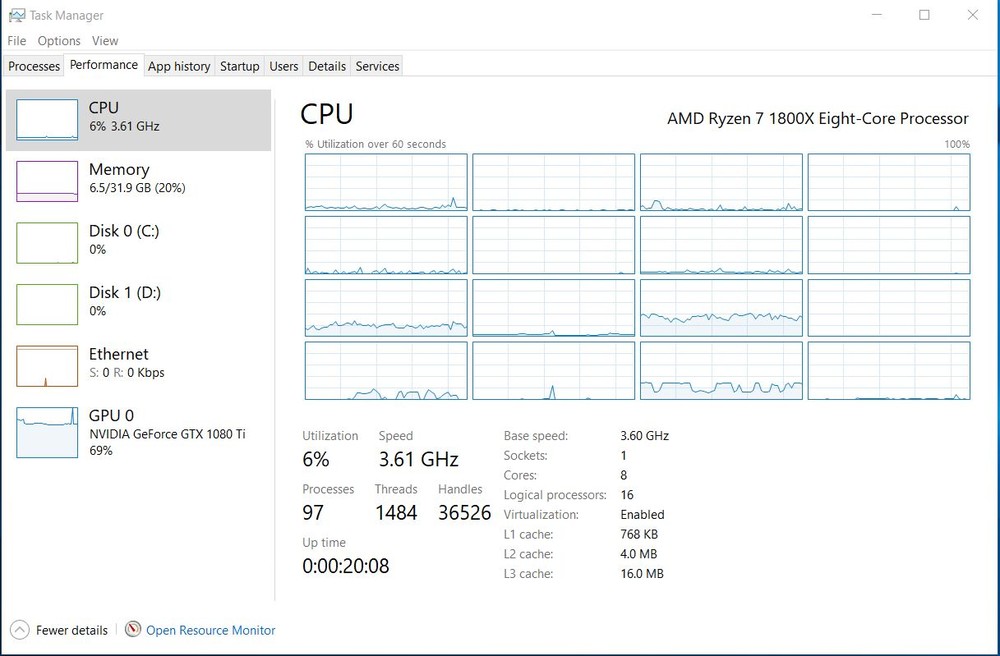Open the File menu
Viewport: 1000px width, 656px height.
click(16, 41)
